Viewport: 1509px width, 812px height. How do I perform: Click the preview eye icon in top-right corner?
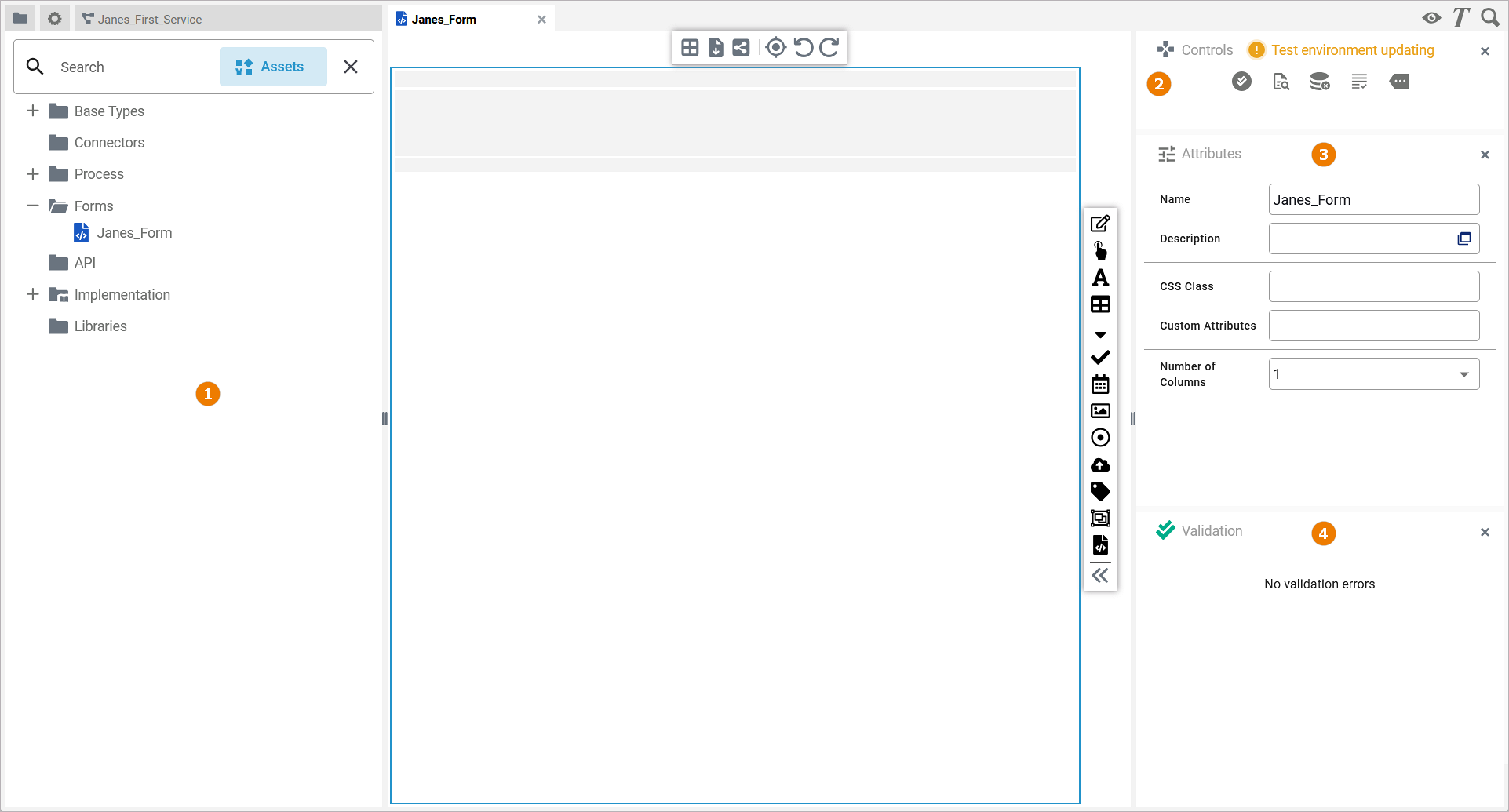pos(1430,17)
